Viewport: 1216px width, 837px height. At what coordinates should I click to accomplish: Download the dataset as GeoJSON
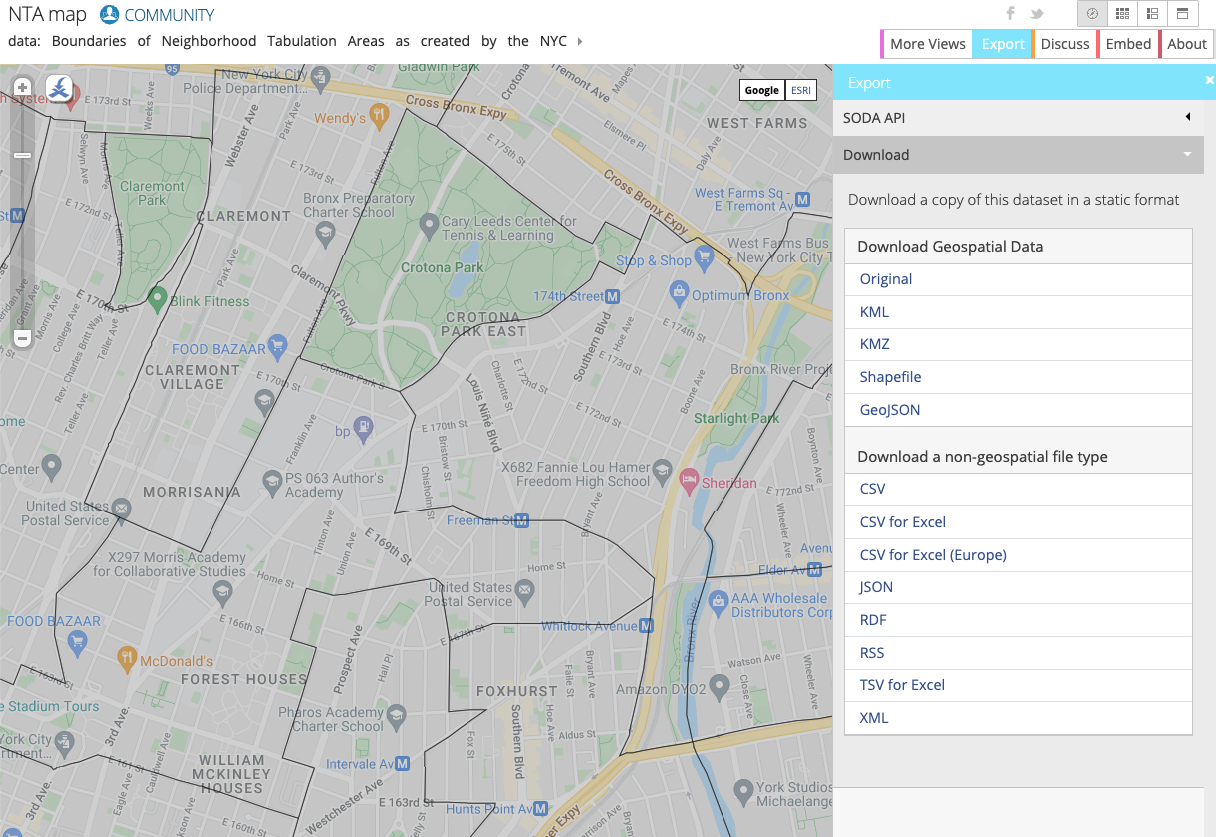point(890,409)
